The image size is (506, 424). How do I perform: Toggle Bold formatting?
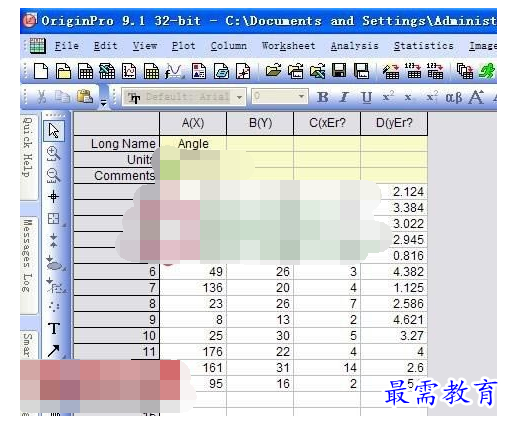click(322, 97)
